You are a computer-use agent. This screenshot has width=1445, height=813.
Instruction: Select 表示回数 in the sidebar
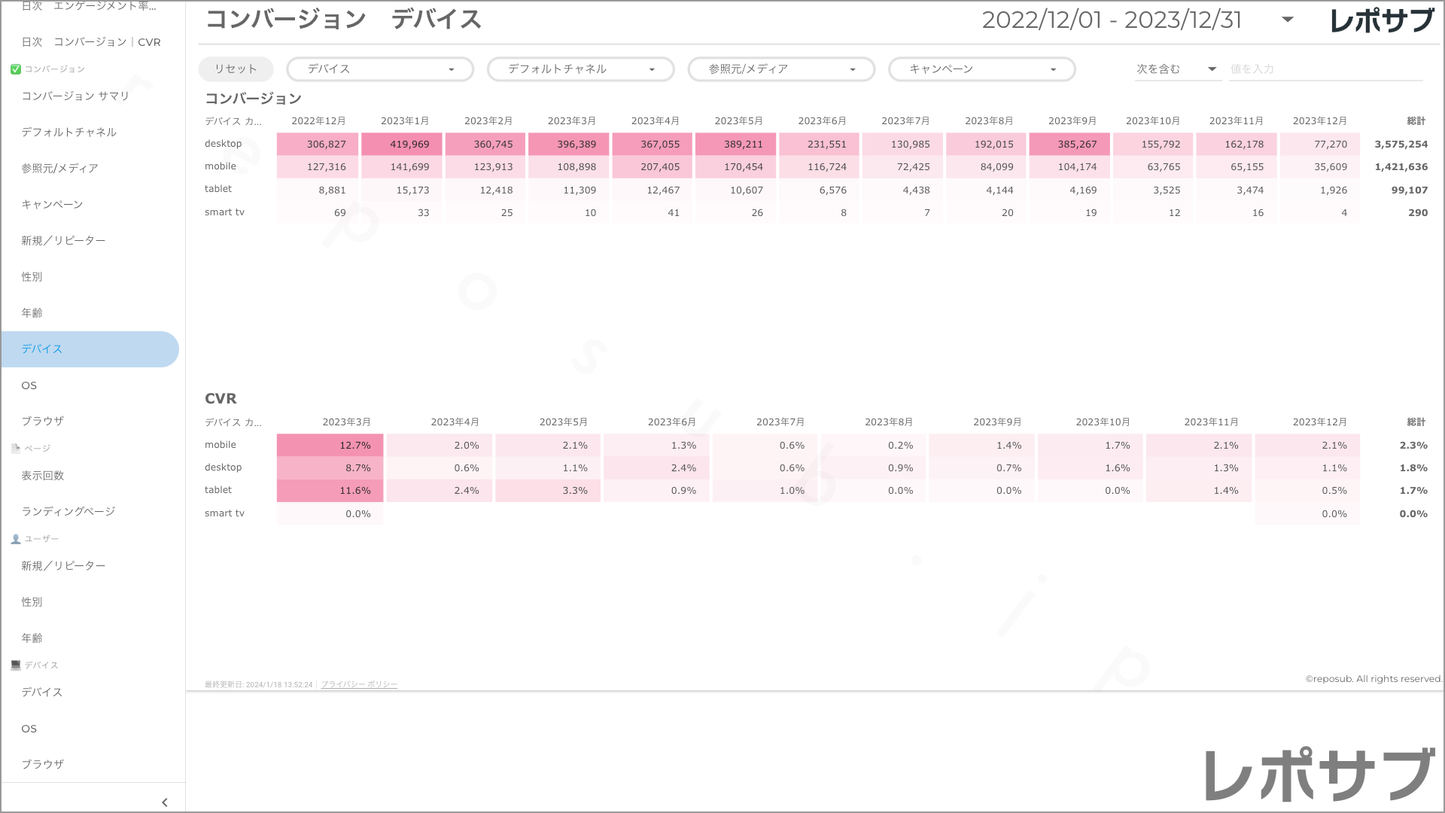[43, 475]
